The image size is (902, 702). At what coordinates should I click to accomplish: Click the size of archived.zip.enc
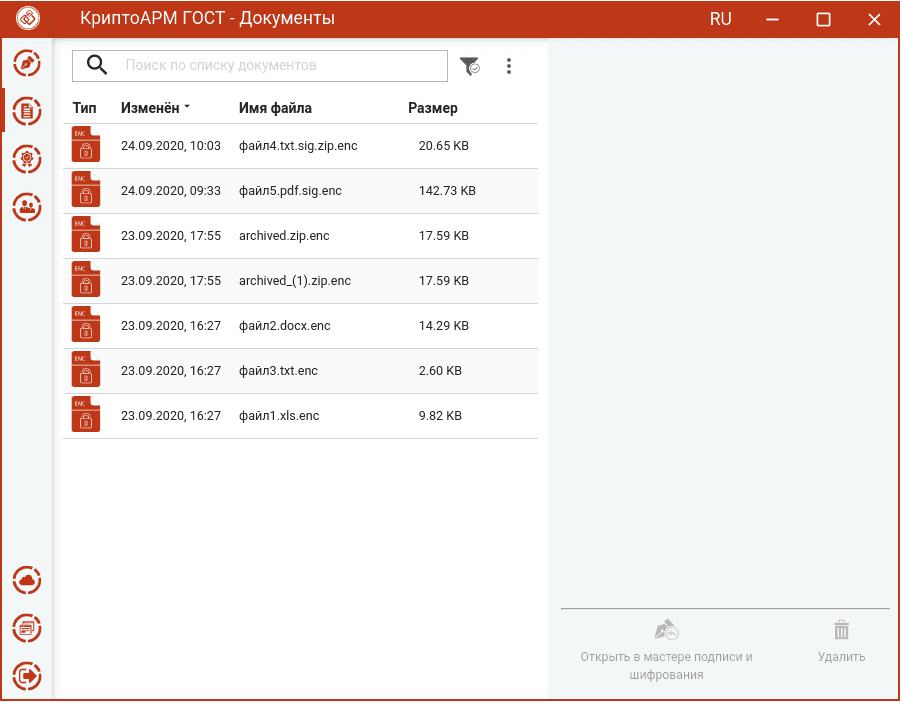pyautogui.click(x=444, y=236)
